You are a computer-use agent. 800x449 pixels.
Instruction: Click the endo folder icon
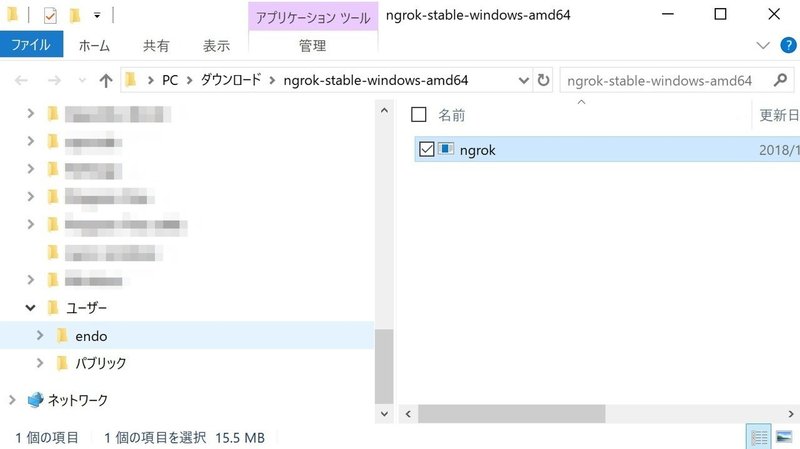click(62, 335)
